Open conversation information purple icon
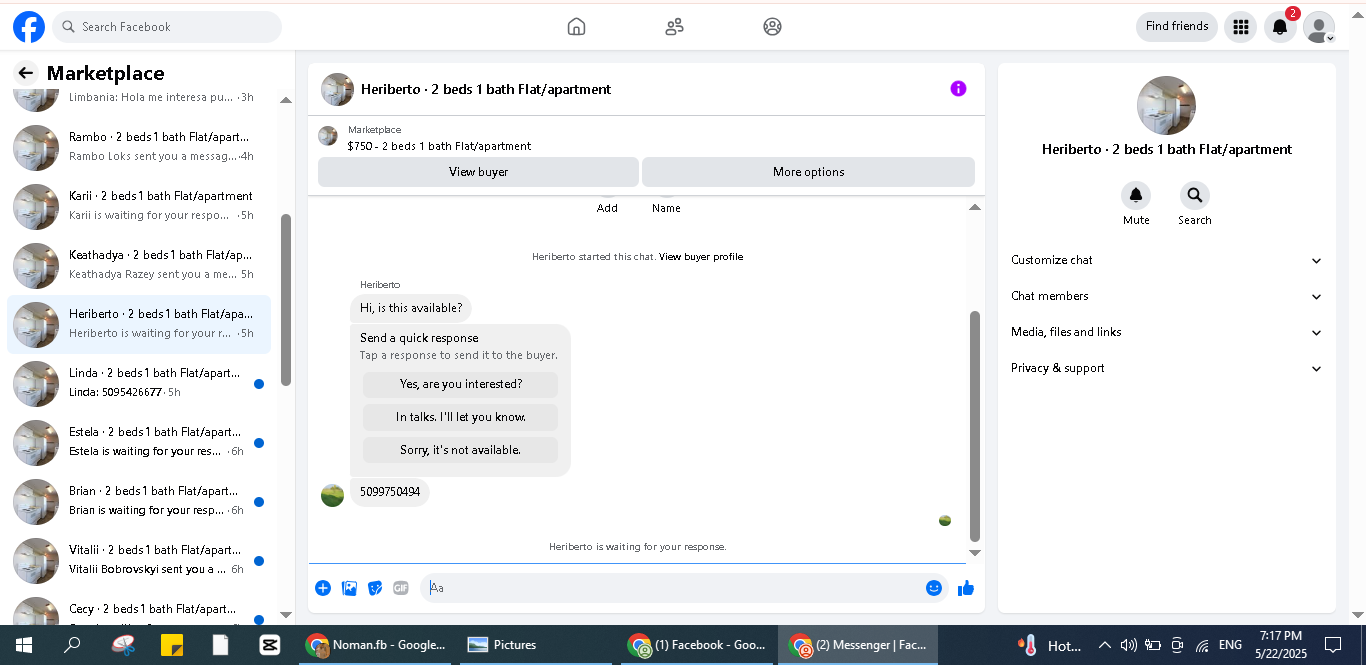Screen dimensions: 1366x665 [958, 89]
